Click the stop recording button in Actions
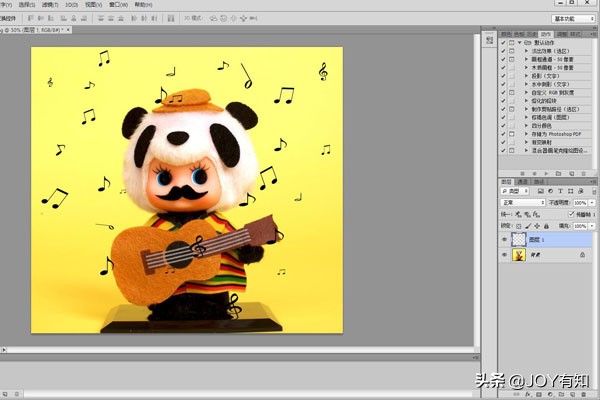 tap(523, 174)
